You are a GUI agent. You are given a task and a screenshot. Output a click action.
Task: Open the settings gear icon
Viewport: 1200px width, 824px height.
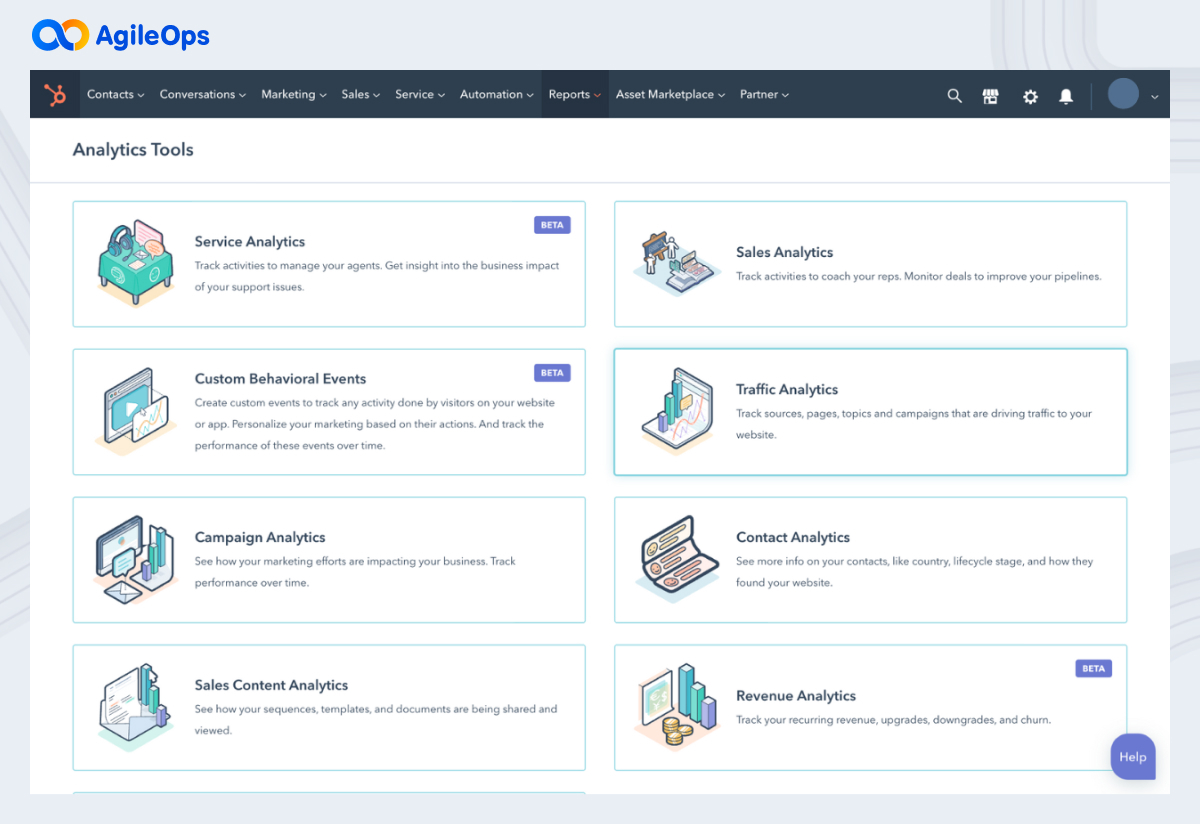click(x=1030, y=96)
